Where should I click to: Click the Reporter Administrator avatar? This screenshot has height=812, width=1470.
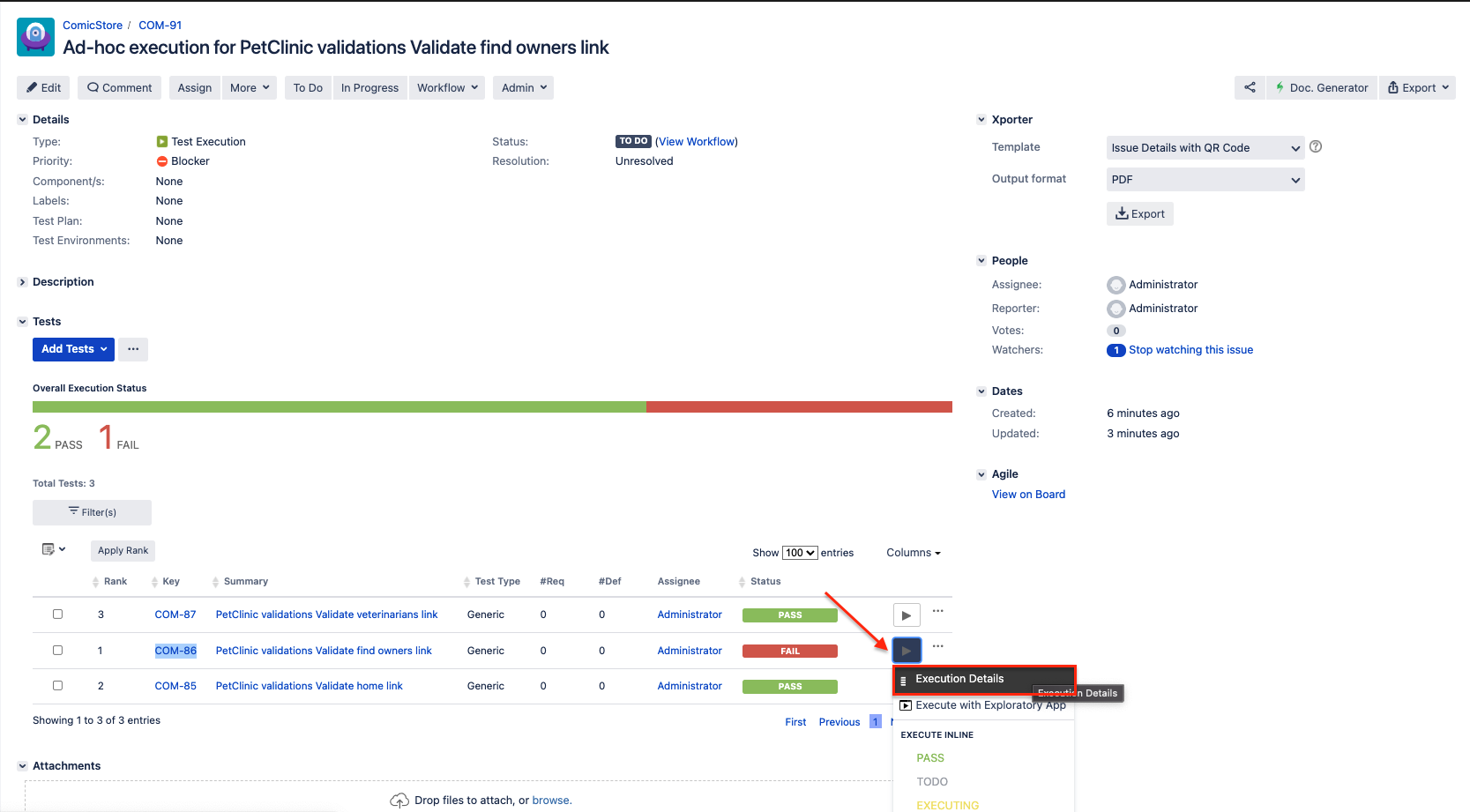pos(1116,309)
